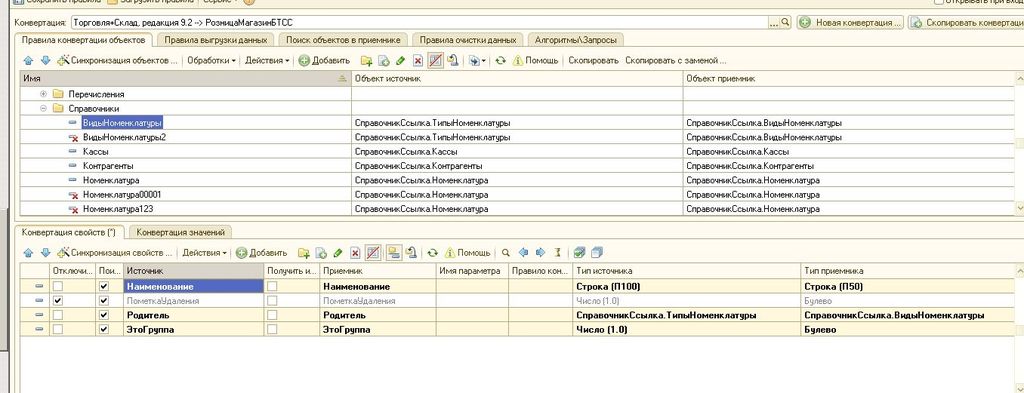
Task: Open Конвертация field selection ellipsis button
Action: point(774,22)
